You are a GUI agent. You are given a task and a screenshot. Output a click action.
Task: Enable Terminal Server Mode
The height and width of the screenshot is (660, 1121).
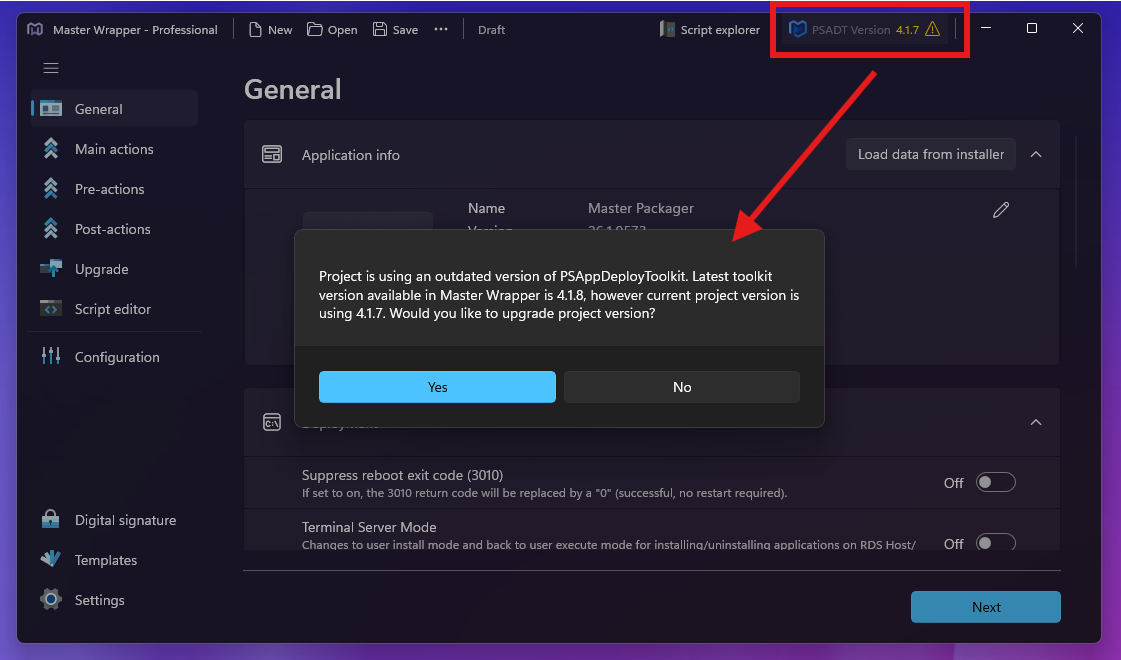[x=995, y=542]
